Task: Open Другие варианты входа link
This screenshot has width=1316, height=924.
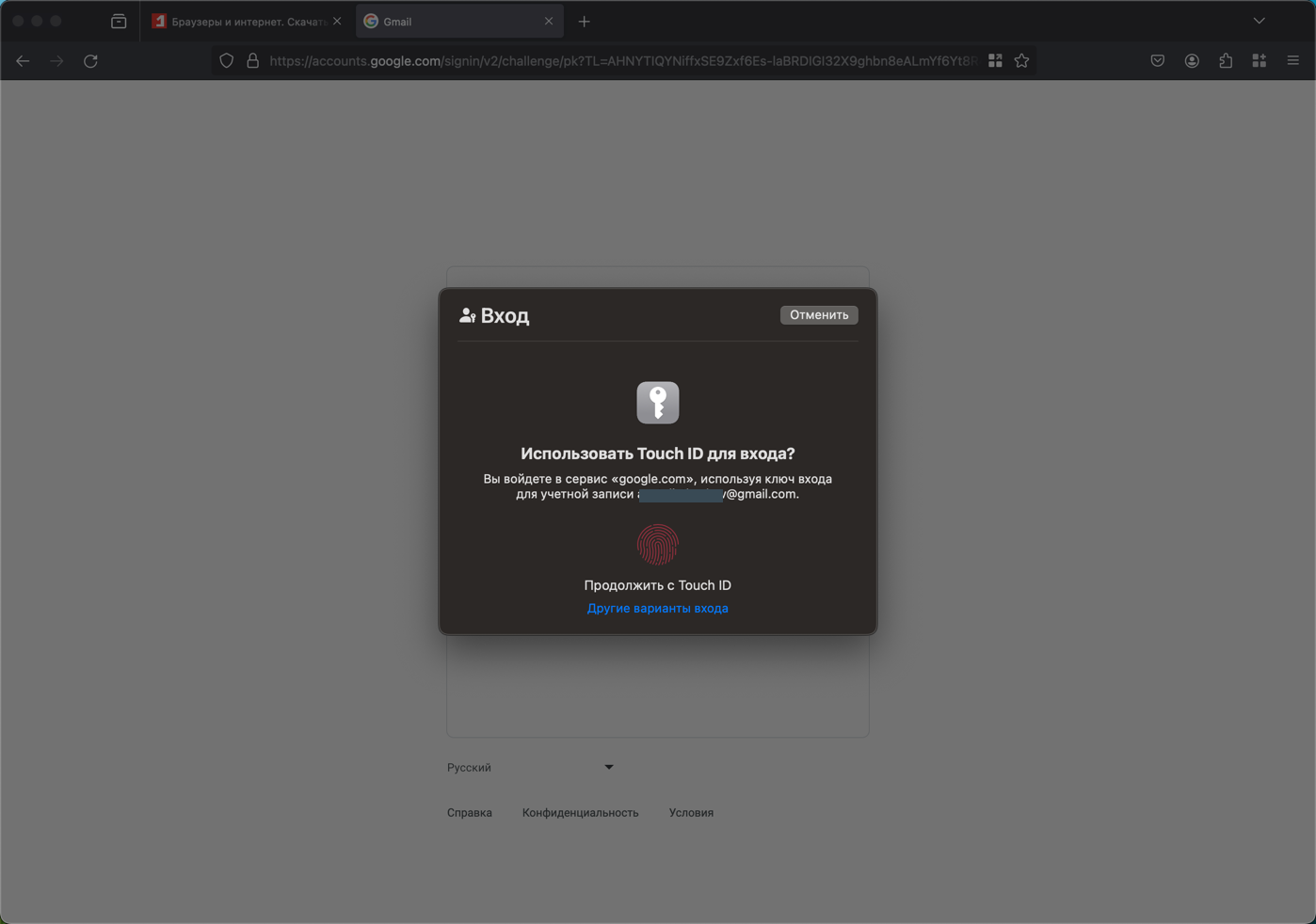Action: pos(658,609)
